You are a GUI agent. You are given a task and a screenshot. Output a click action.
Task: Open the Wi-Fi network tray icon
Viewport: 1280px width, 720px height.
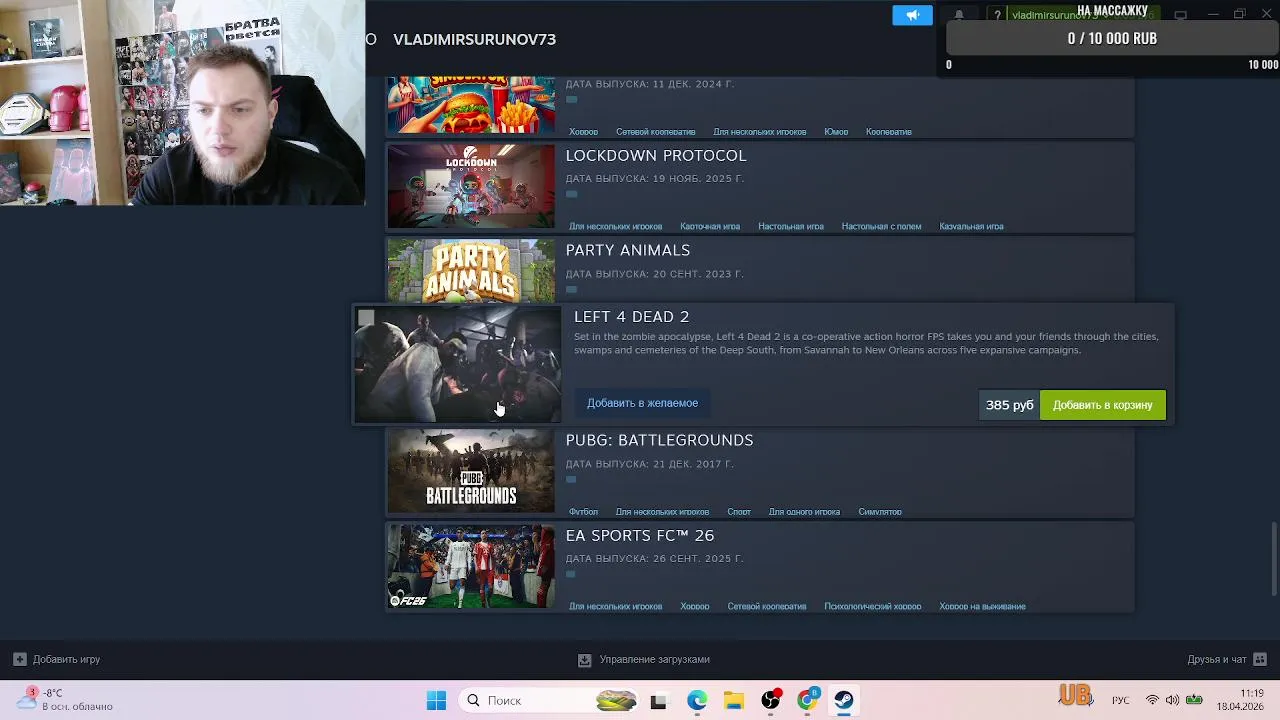tap(1152, 700)
